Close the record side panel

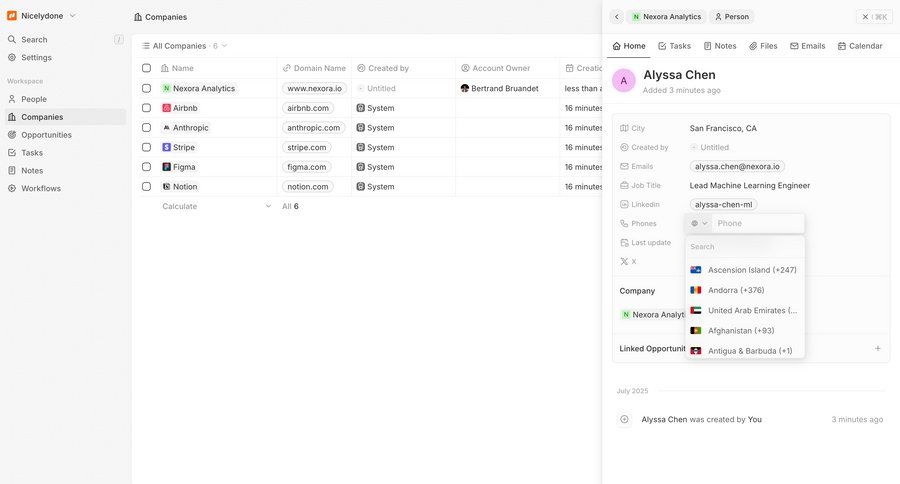(x=874, y=17)
